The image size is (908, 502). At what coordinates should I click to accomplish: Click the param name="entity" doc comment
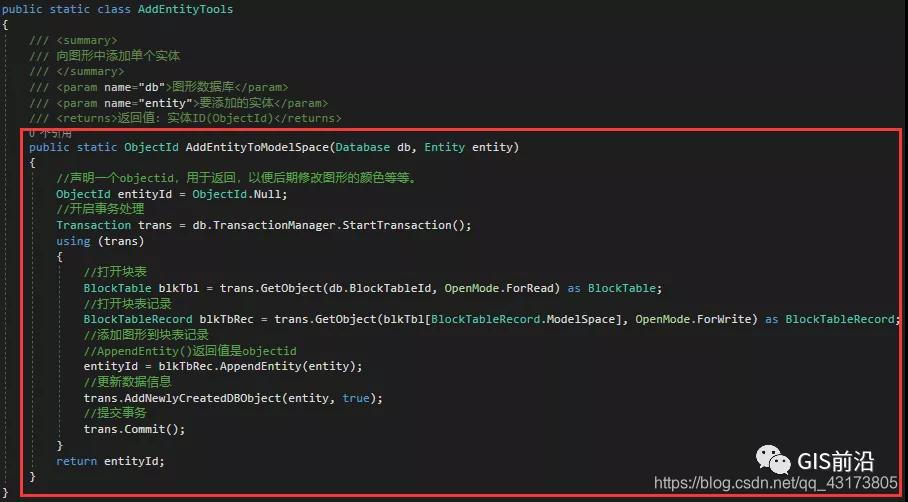tap(178, 103)
